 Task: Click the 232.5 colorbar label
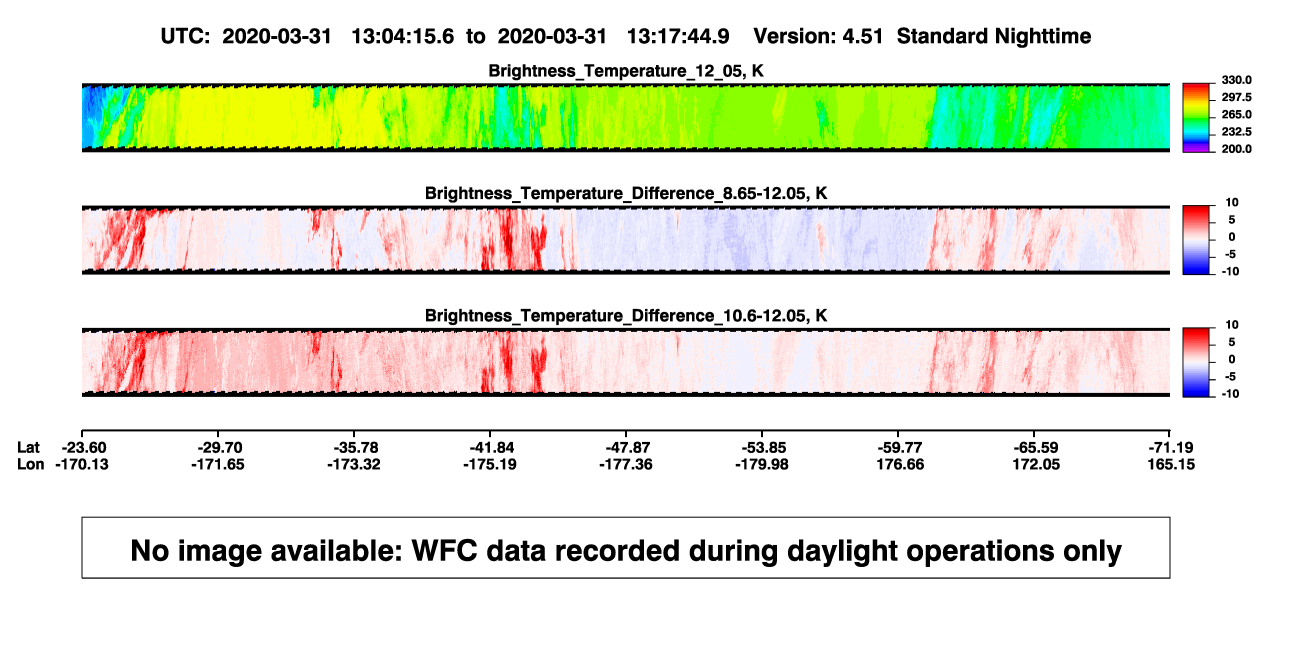click(1235, 132)
